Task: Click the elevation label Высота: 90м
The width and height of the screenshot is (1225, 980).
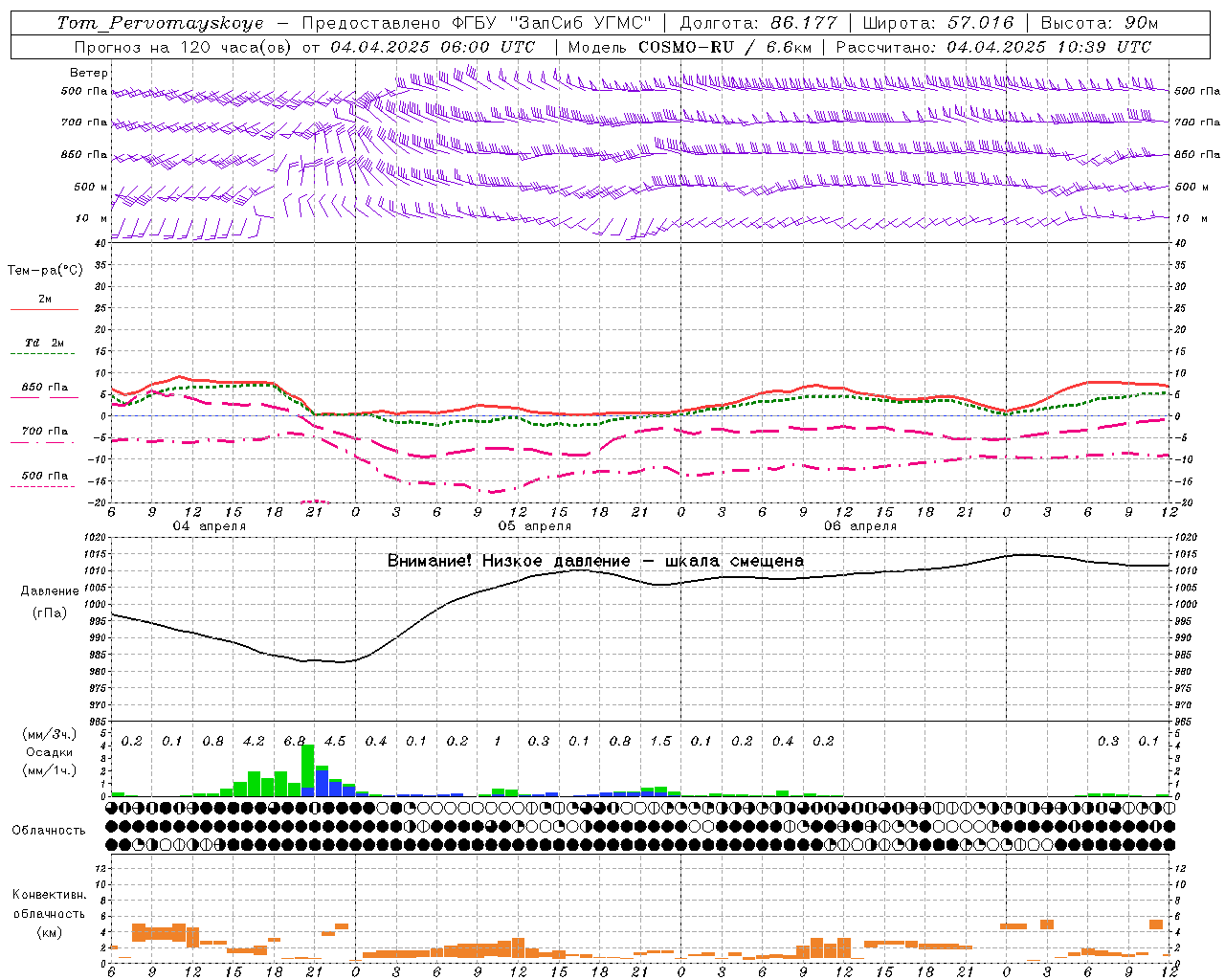Action: point(1099,23)
